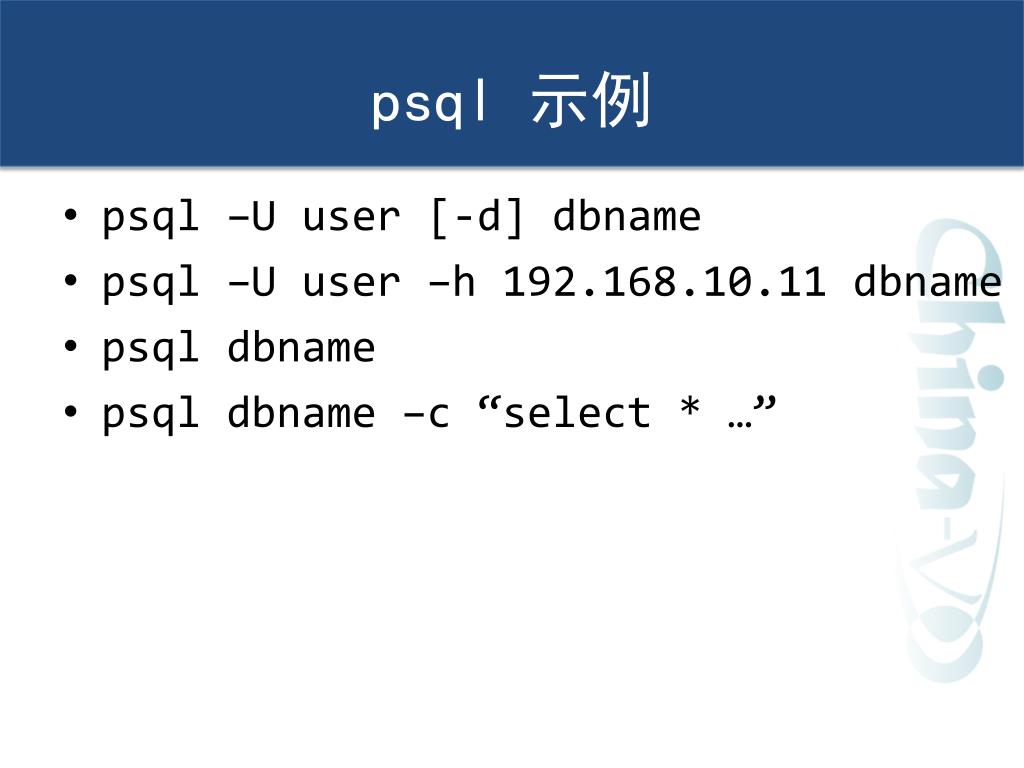Image resolution: width=1024 pixels, height=768 pixels.
Task: Select the third bullet psql dbname
Action: [x=238, y=348]
